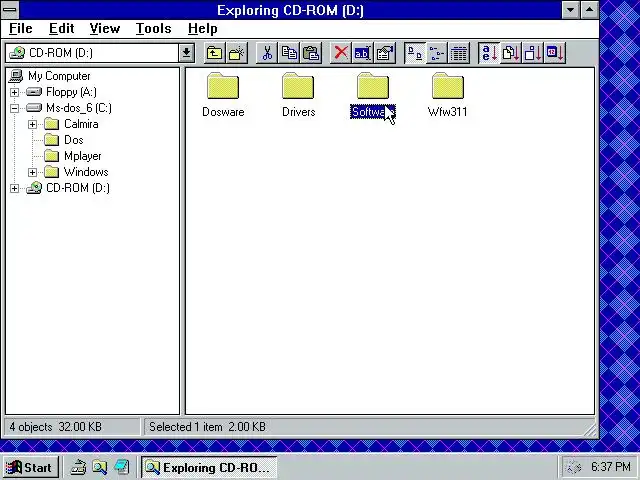Screen dimensions: 640x480
Task: Sort files by name
Action: click(x=489, y=53)
